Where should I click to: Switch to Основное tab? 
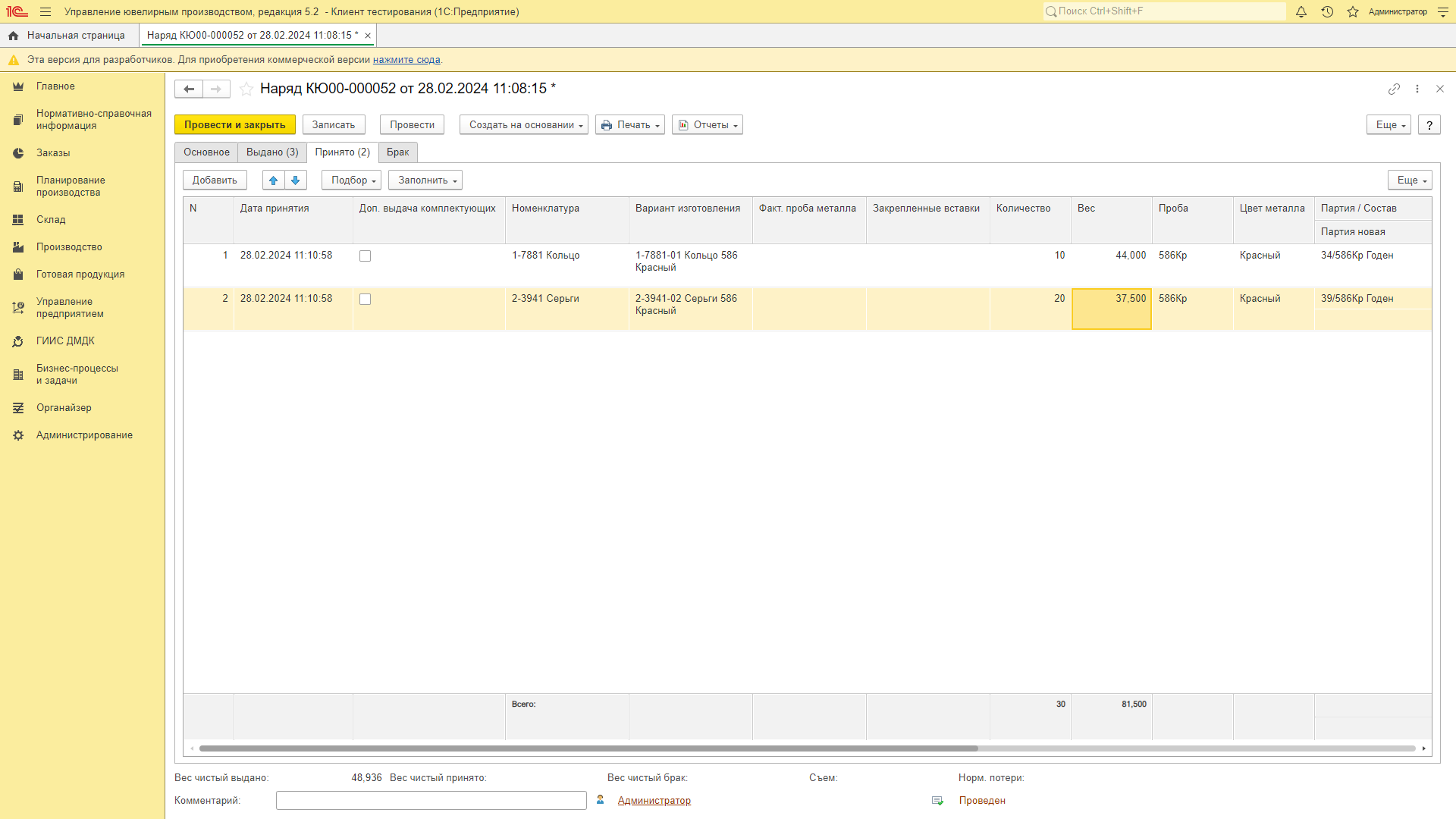click(x=206, y=152)
